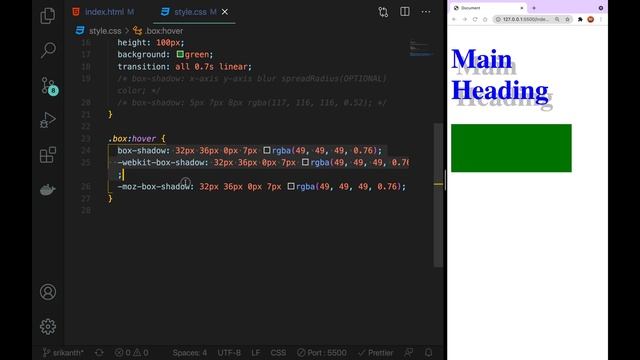Open the Accounts menu icon

[48, 292]
